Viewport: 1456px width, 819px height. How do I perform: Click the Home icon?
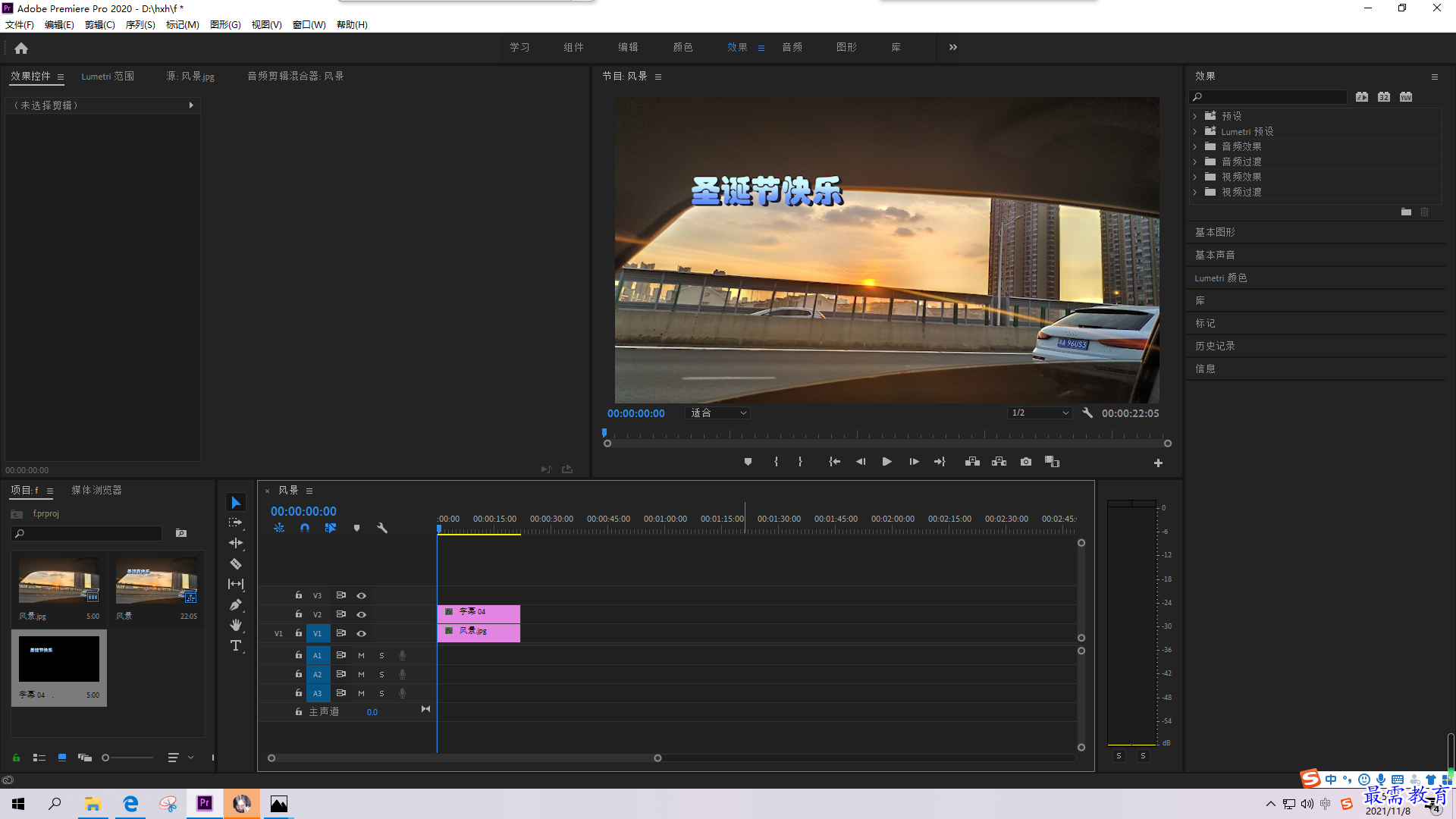21,48
